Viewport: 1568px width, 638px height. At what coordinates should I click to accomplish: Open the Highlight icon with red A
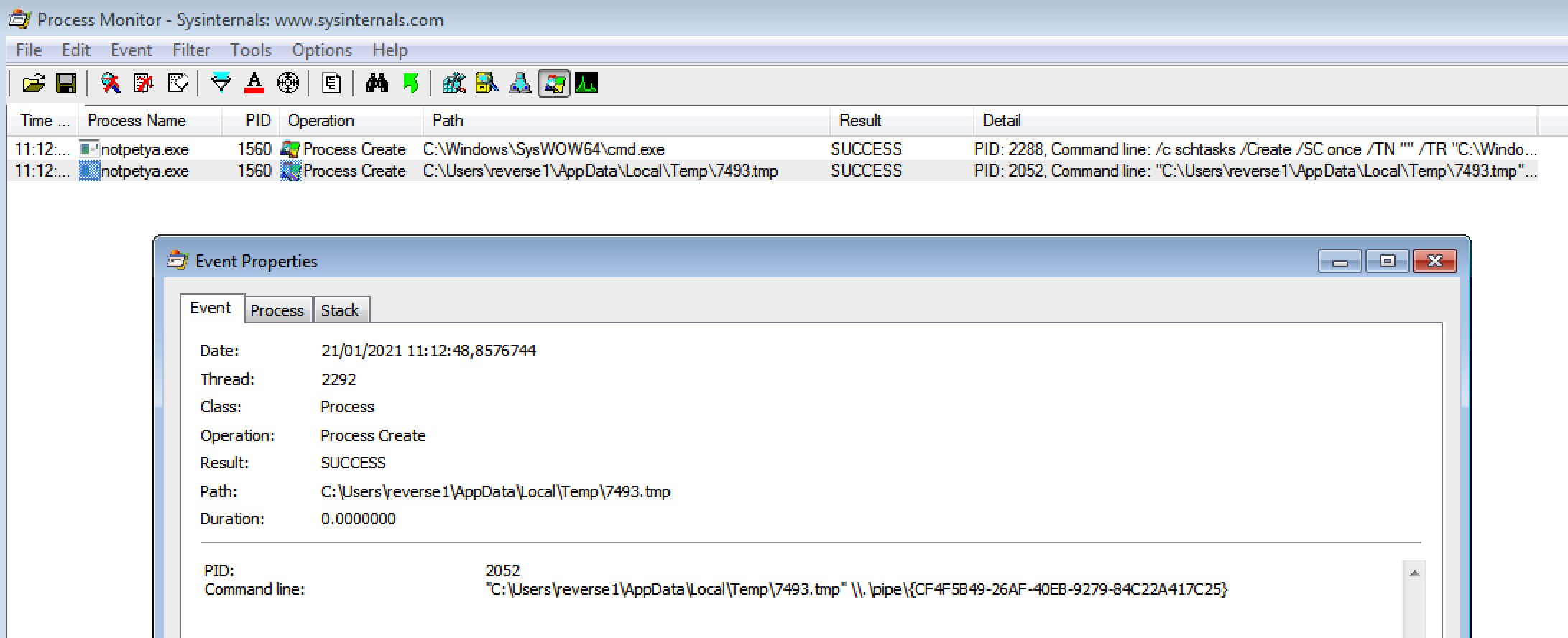coord(254,84)
